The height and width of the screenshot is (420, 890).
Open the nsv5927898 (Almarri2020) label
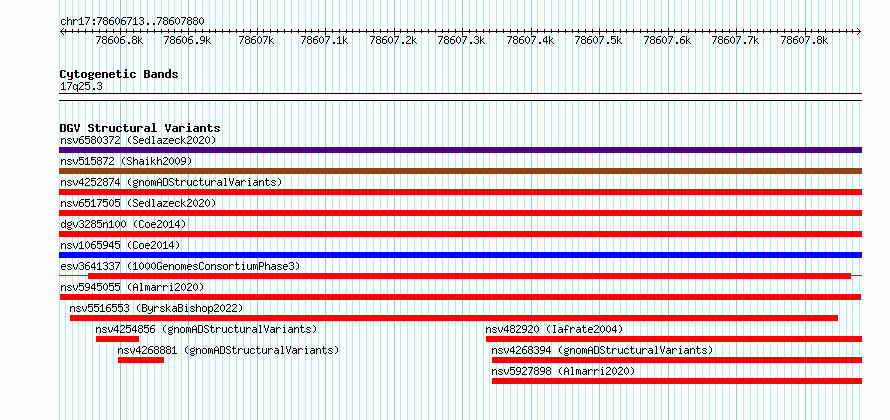click(x=563, y=371)
